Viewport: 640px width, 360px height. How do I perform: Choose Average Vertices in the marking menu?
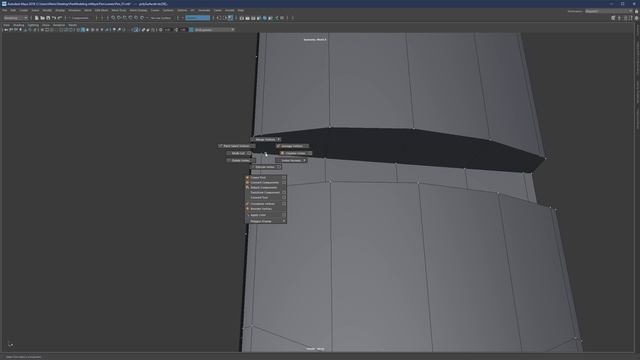[291, 146]
